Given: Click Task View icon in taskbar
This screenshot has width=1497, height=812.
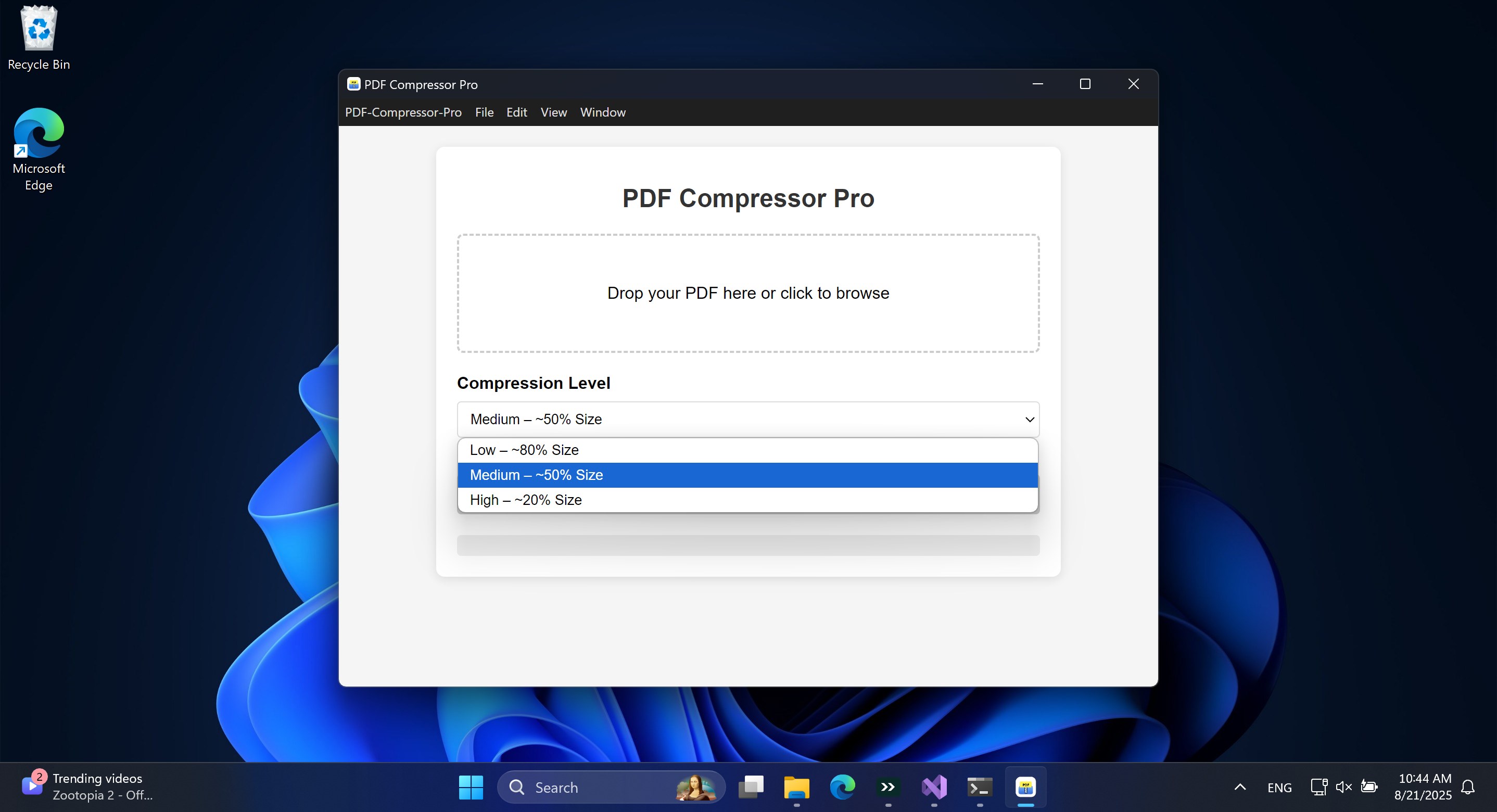Looking at the screenshot, I should pyautogui.click(x=751, y=787).
